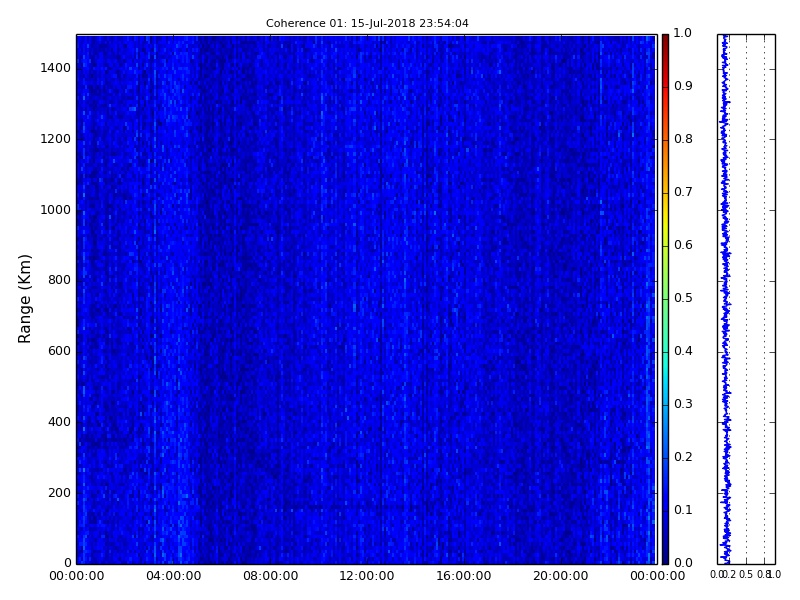800x600 pixels.
Task: Click the colorbar label 1.0
Action: [x=683, y=33]
